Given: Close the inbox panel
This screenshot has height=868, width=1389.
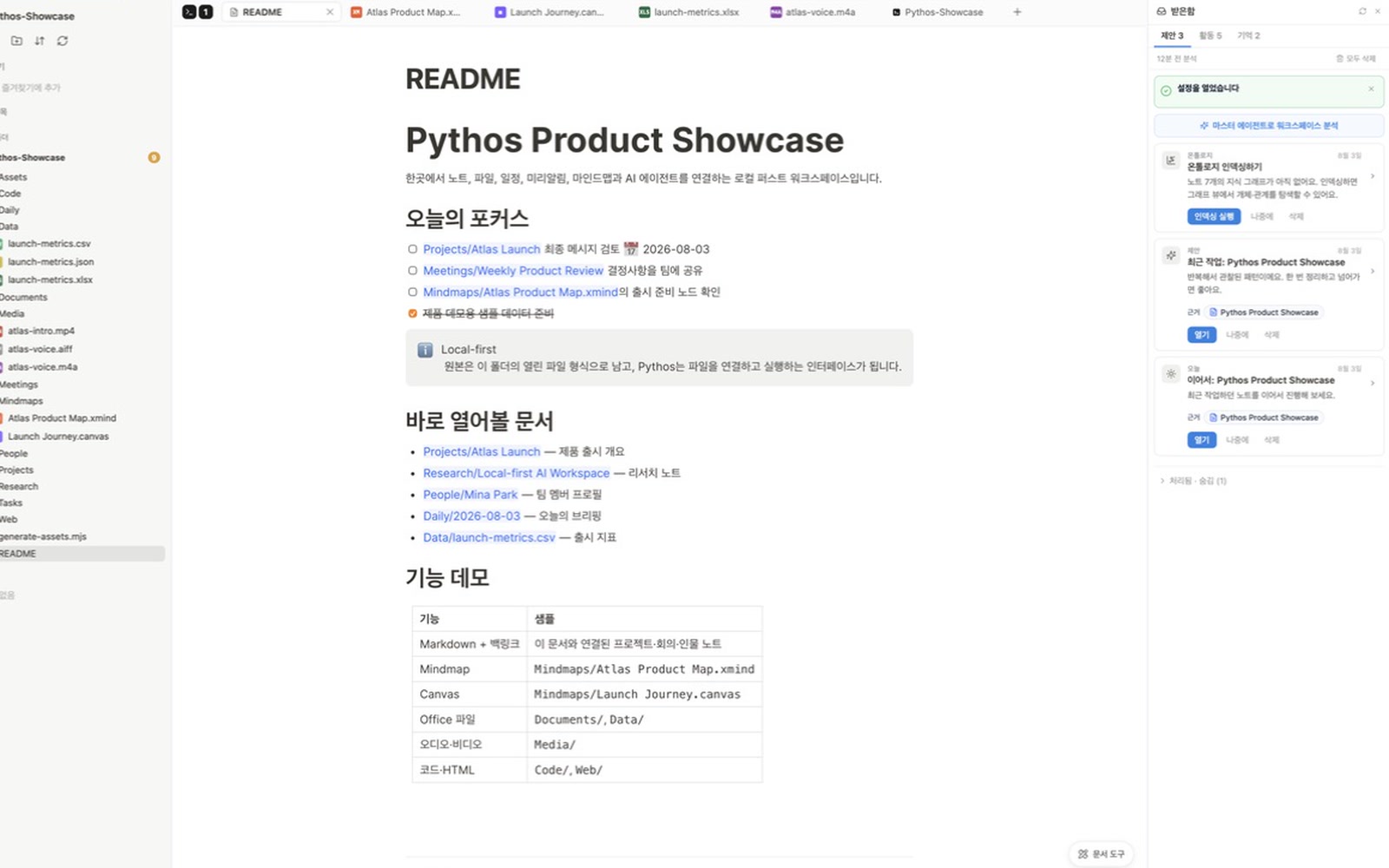Looking at the screenshot, I should click(x=1378, y=11).
